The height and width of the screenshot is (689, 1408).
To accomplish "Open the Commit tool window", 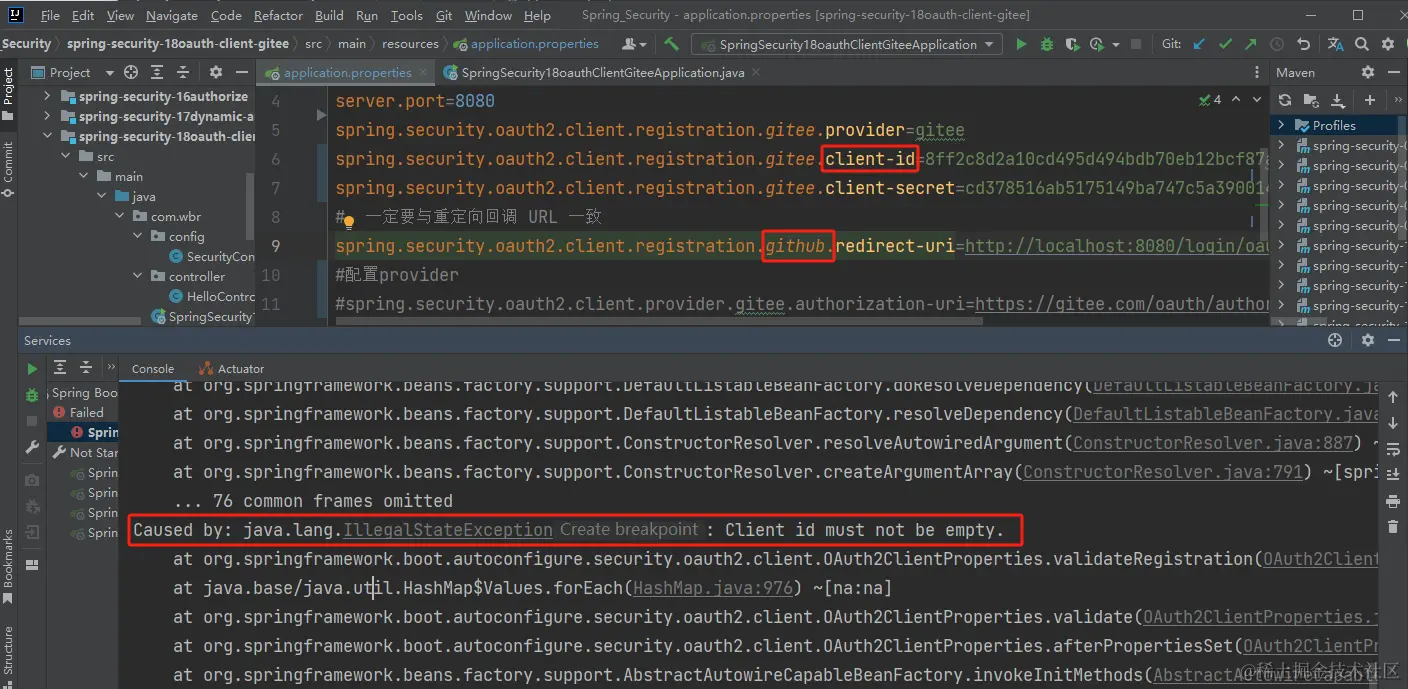I will 8,168.
